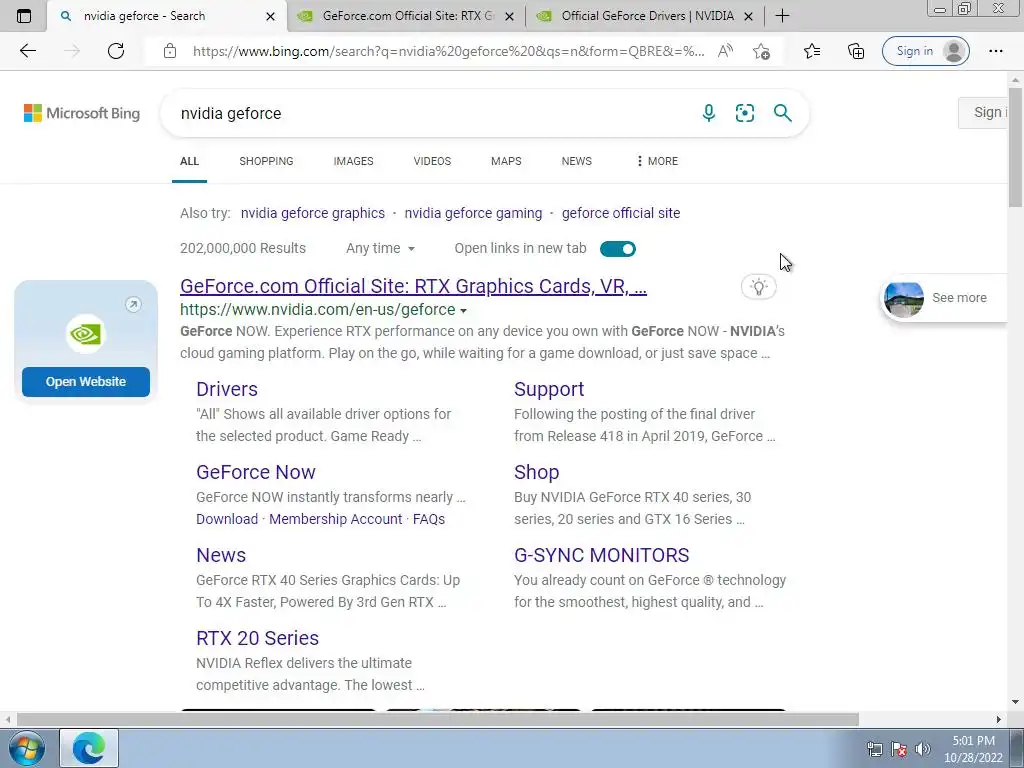Viewport: 1024px width, 768px height.
Task: Open the G-SYNC MONITORS sitelink
Action: (x=601, y=555)
